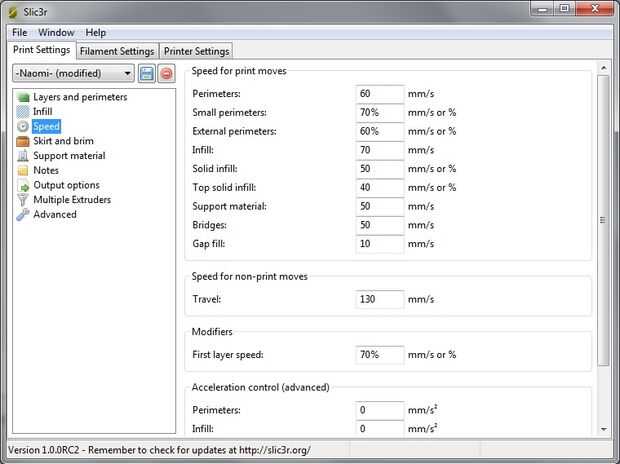Click the Layers and perimeters icon

click(23, 97)
